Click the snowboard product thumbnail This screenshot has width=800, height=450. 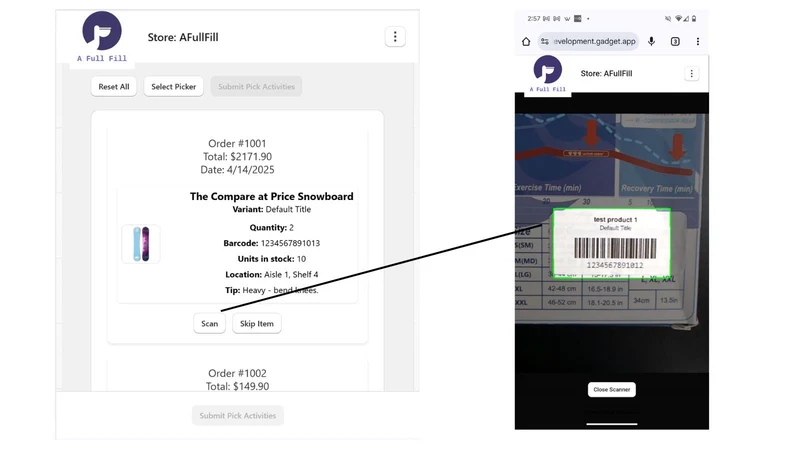[x=141, y=244]
